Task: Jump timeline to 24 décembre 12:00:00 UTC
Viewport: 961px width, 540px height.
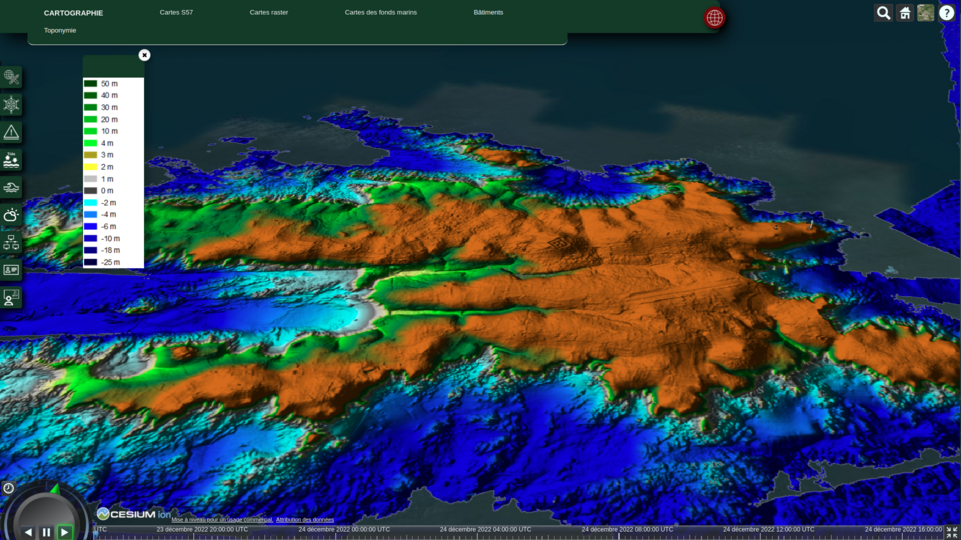Action: coord(769,530)
